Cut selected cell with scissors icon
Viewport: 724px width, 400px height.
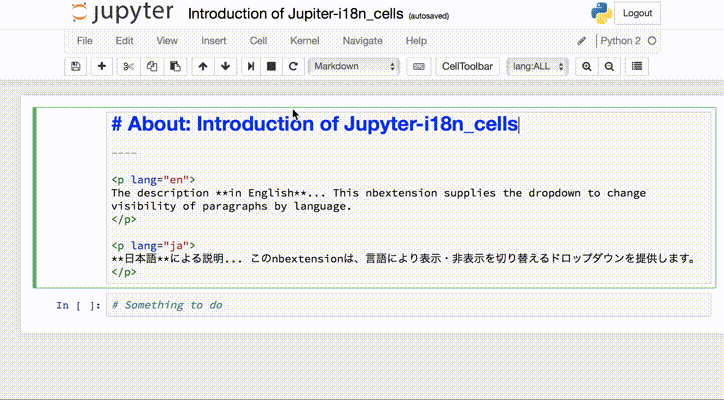(x=128, y=67)
